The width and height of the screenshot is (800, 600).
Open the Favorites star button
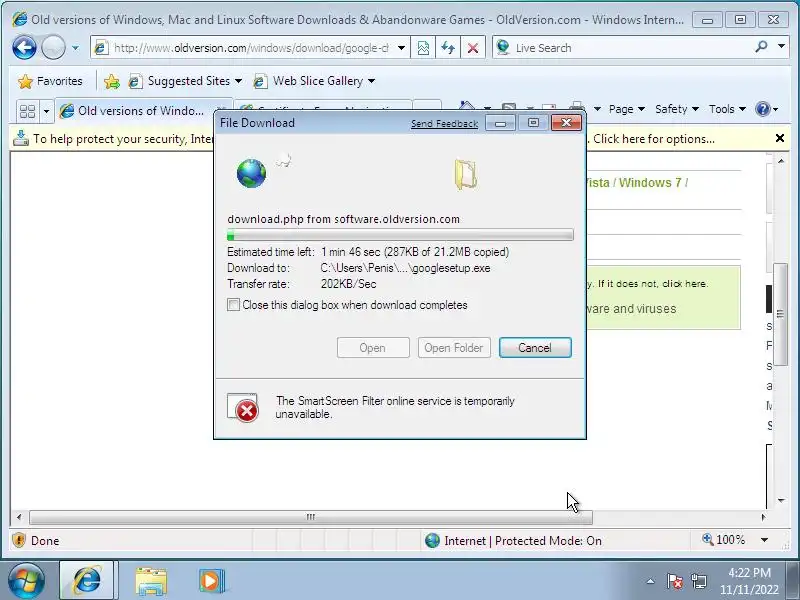50,81
